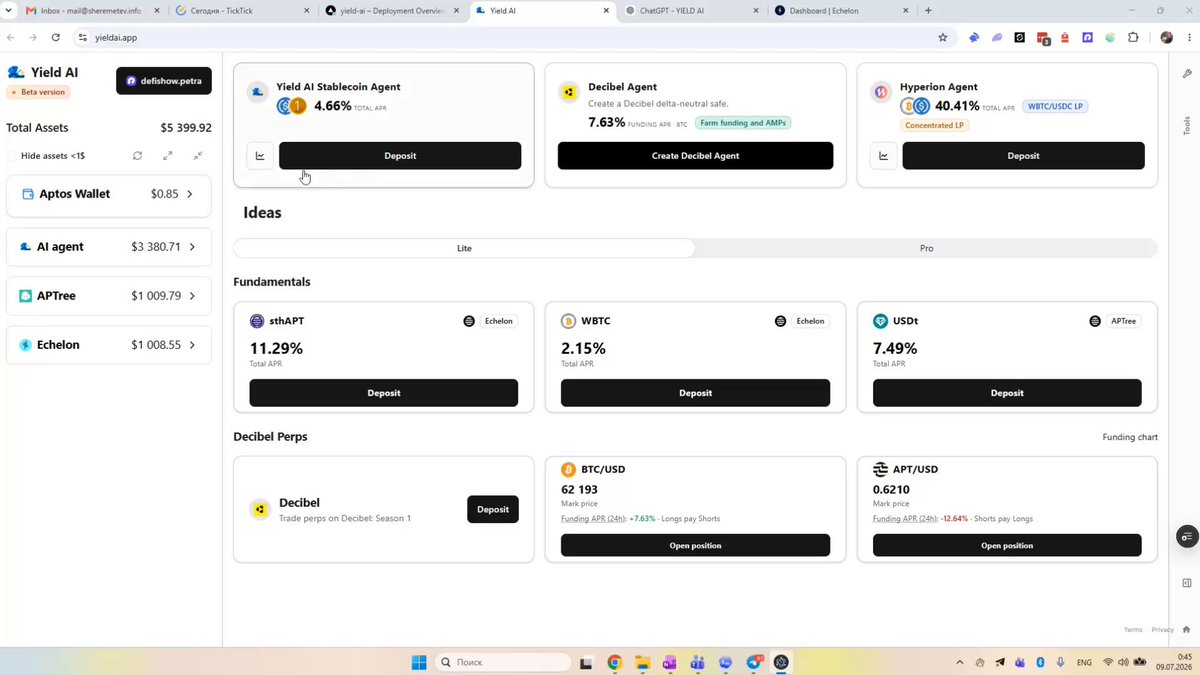Open a new browser tab
Screen dimensions: 1200x675
[x=928, y=11]
